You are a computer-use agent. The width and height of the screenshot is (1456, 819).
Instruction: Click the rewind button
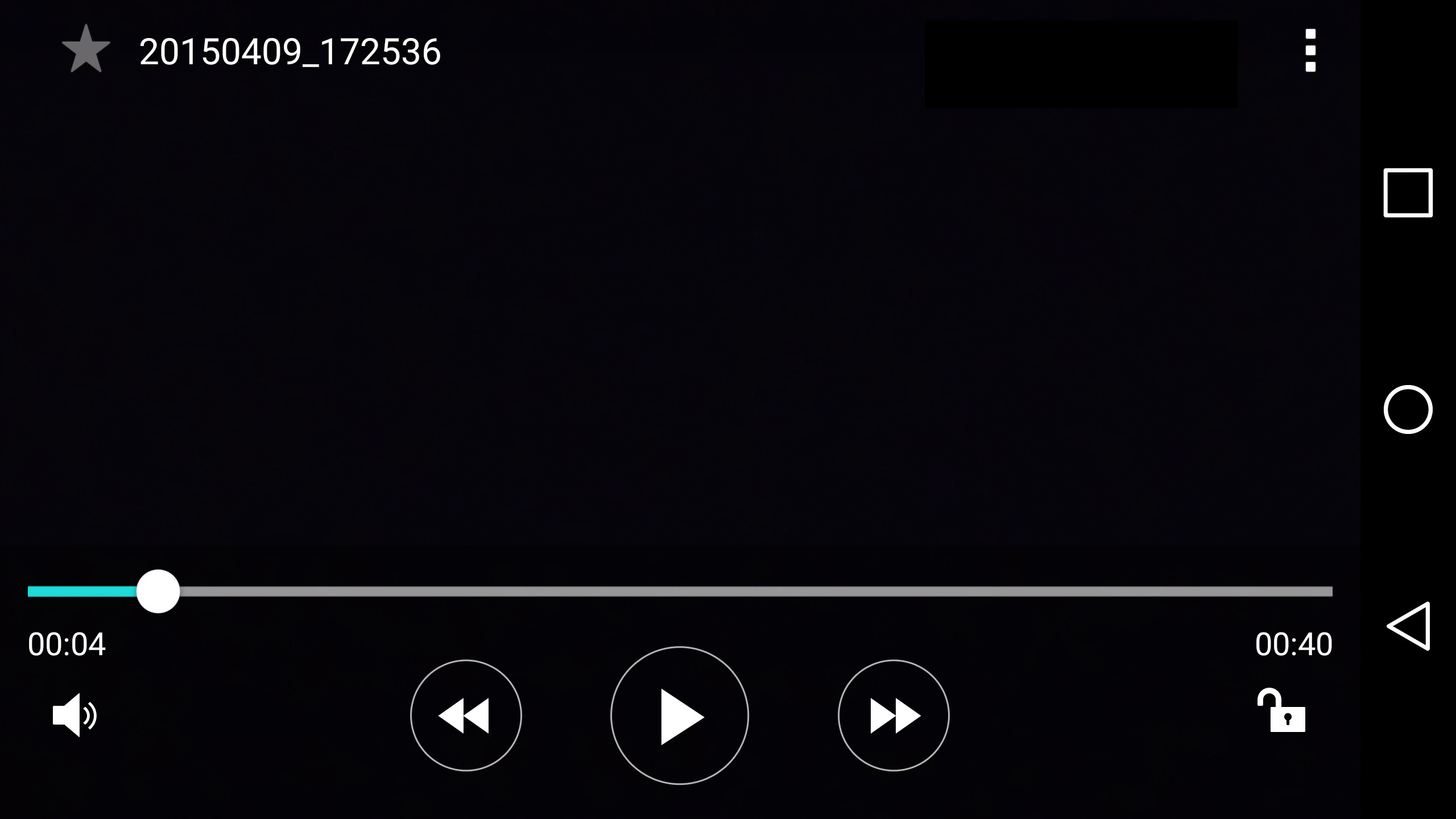pyautogui.click(x=466, y=714)
